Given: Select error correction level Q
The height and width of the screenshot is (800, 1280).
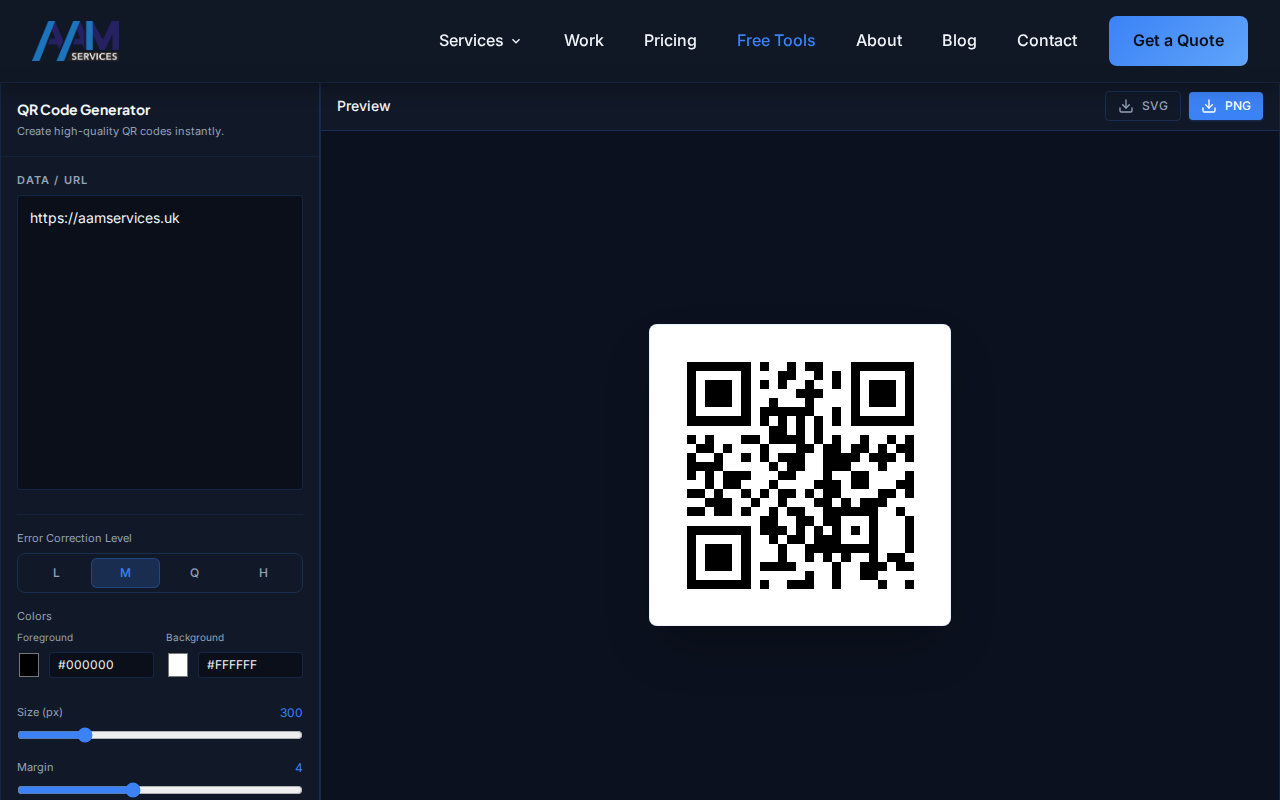Looking at the screenshot, I should tap(195, 573).
